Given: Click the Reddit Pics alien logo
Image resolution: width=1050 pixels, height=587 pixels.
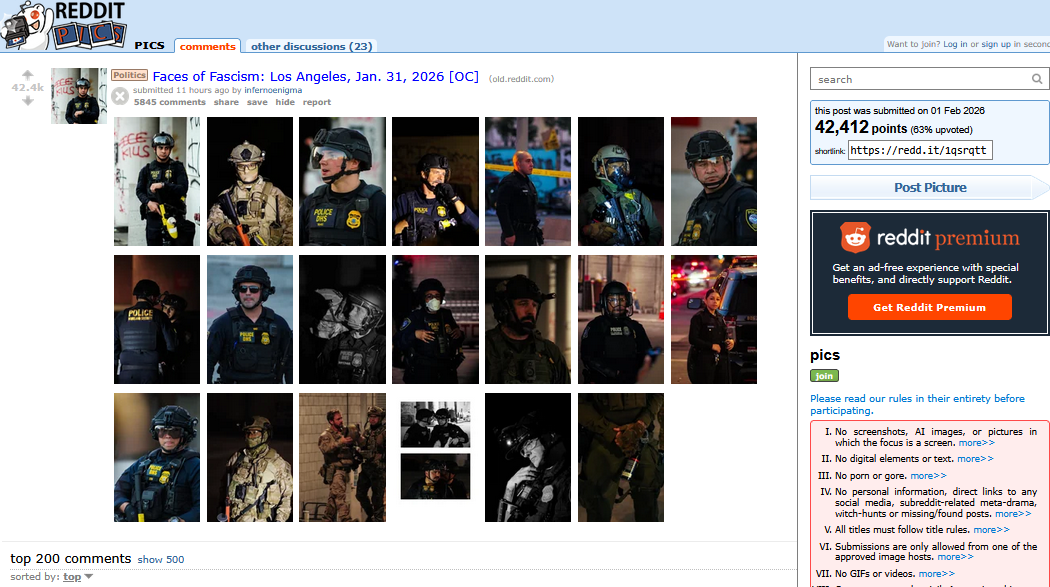Looking at the screenshot, I should point(27,25).
